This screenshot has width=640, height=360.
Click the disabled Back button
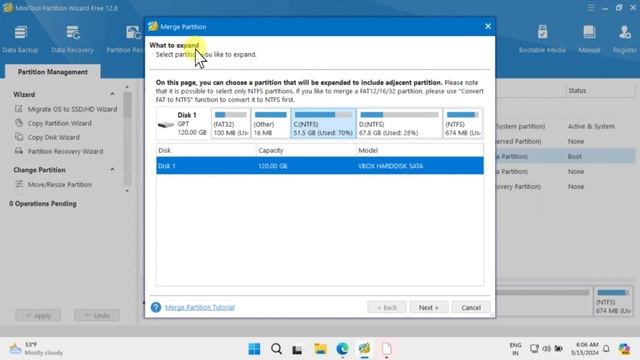click(387, 307)
